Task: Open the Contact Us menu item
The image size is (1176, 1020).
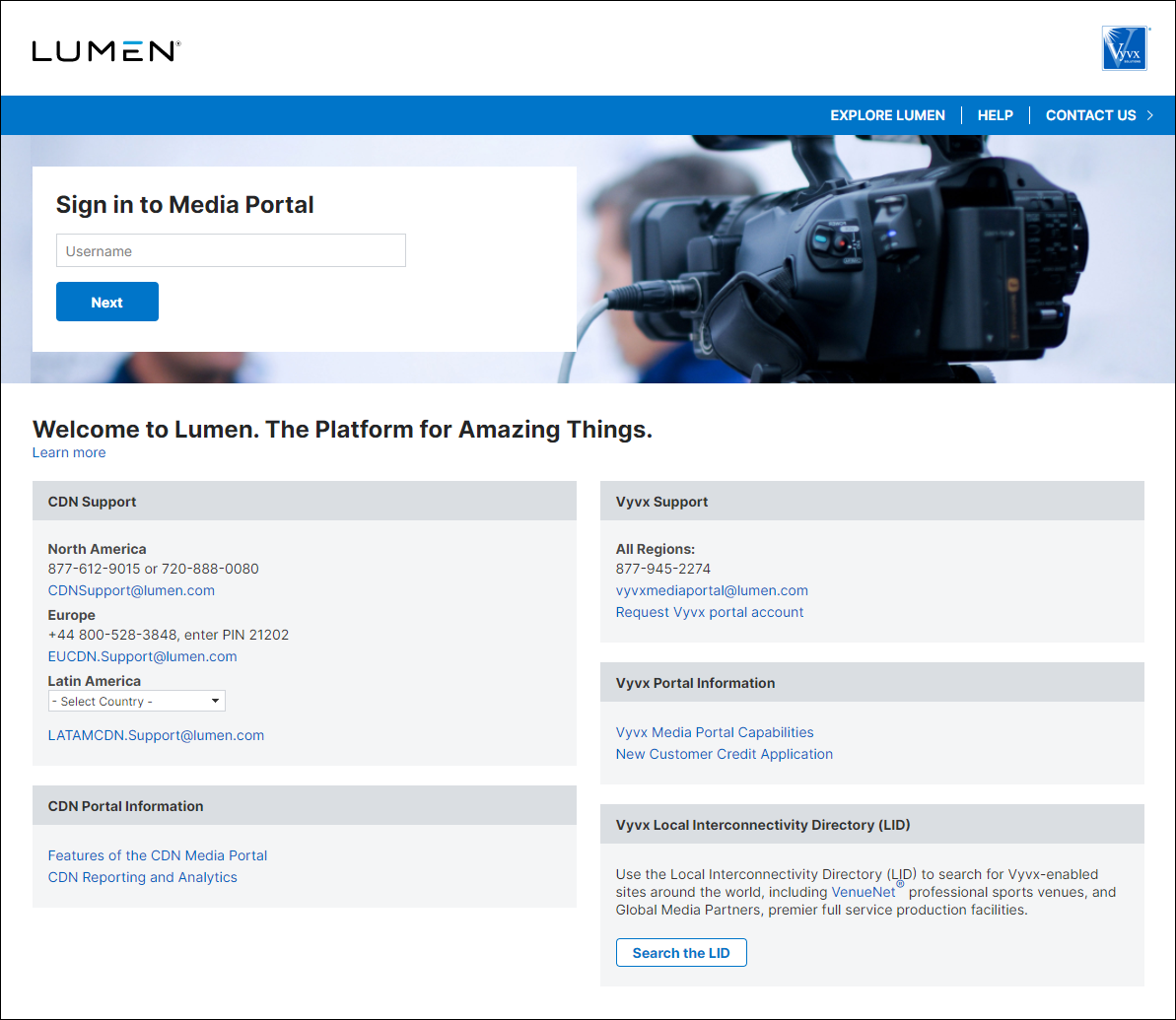Action: pyautogui.click(x=1090, y=115)
